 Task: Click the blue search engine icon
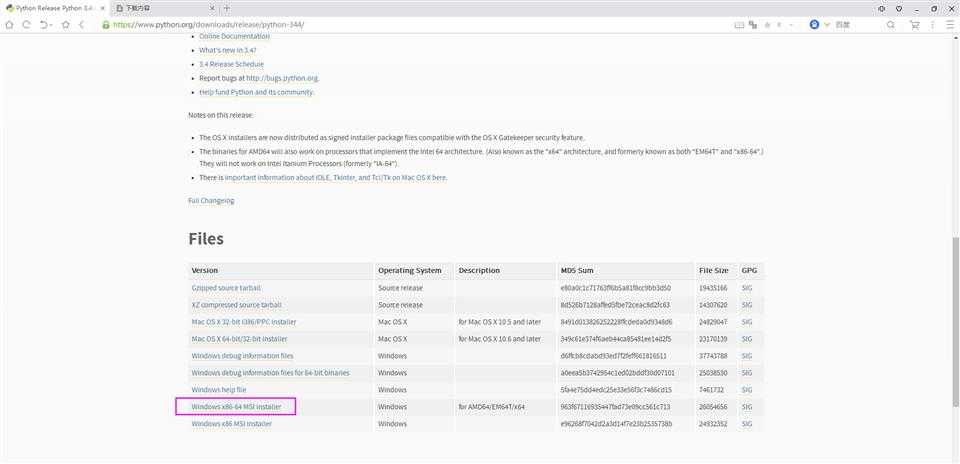[814, 25]
